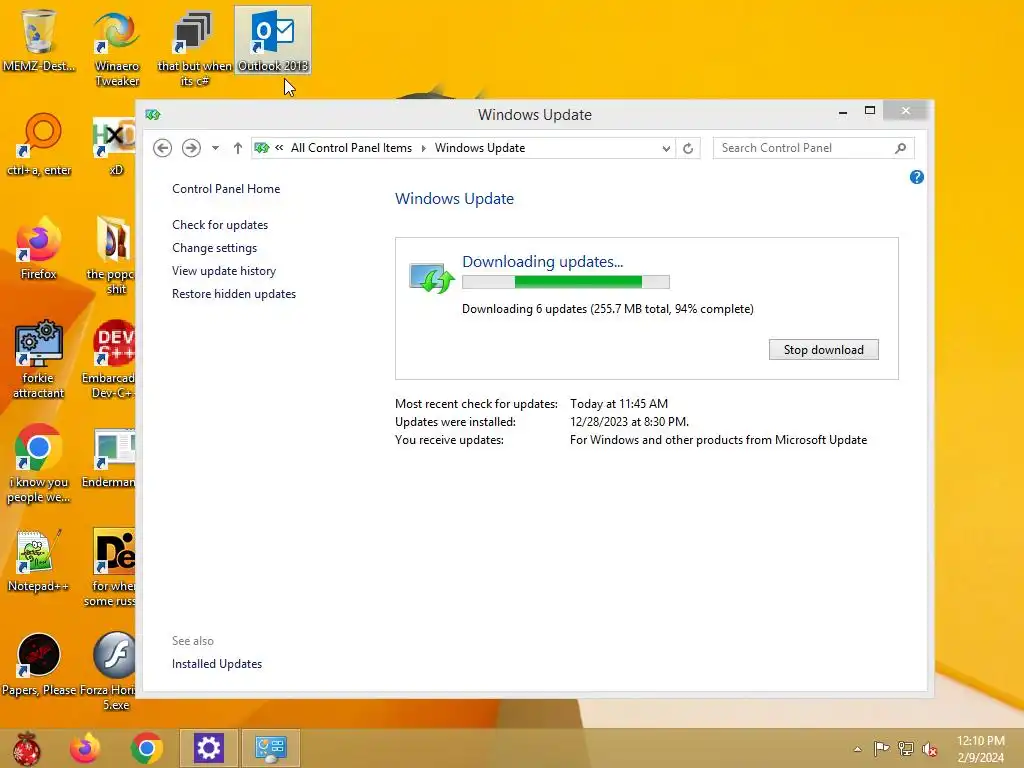Show hidden tray icons arrow
This screenshot has height=768, width=1024.
tap(857, 748)
